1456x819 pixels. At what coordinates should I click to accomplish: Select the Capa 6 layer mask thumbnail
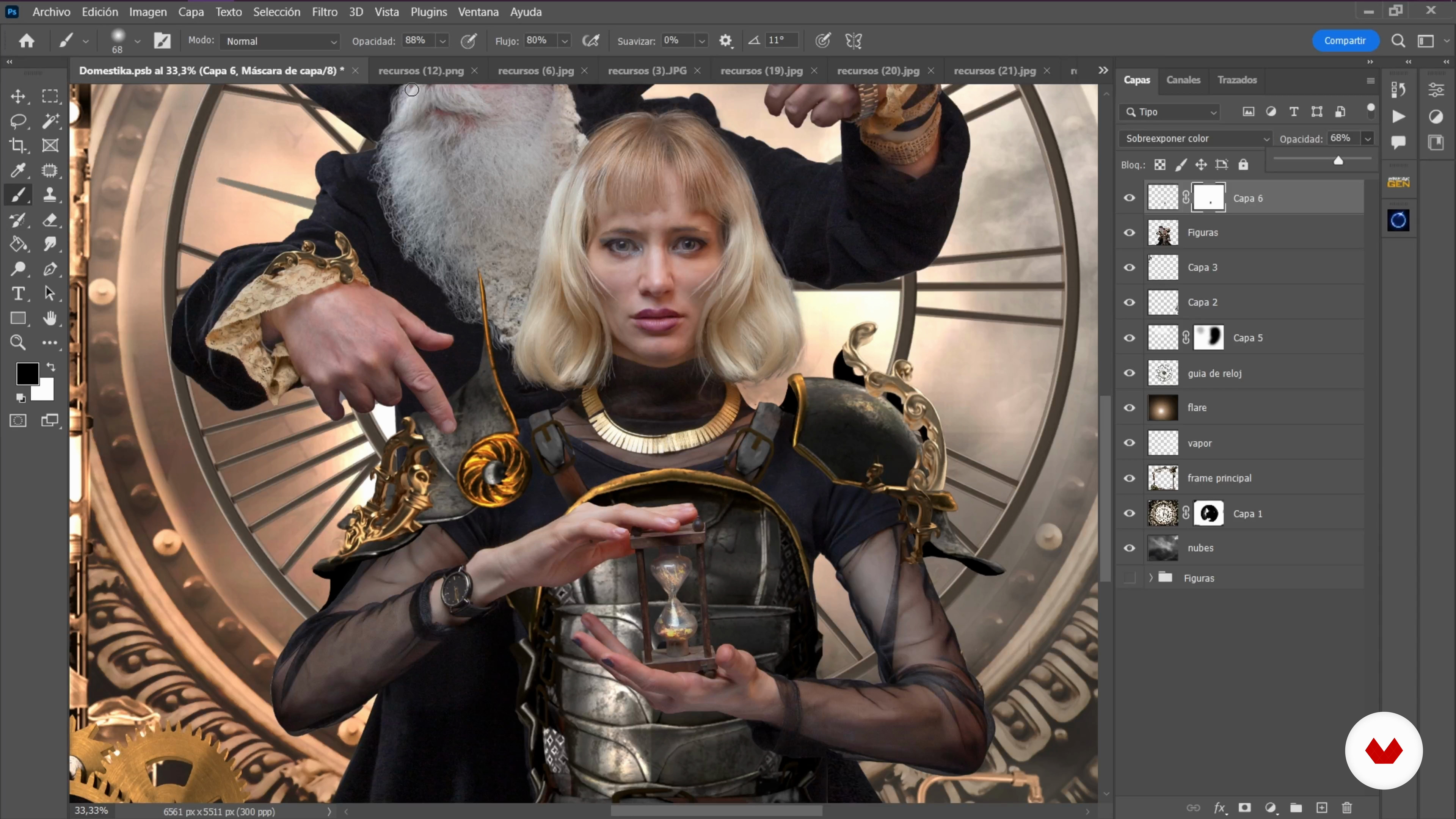[1208, 198]
